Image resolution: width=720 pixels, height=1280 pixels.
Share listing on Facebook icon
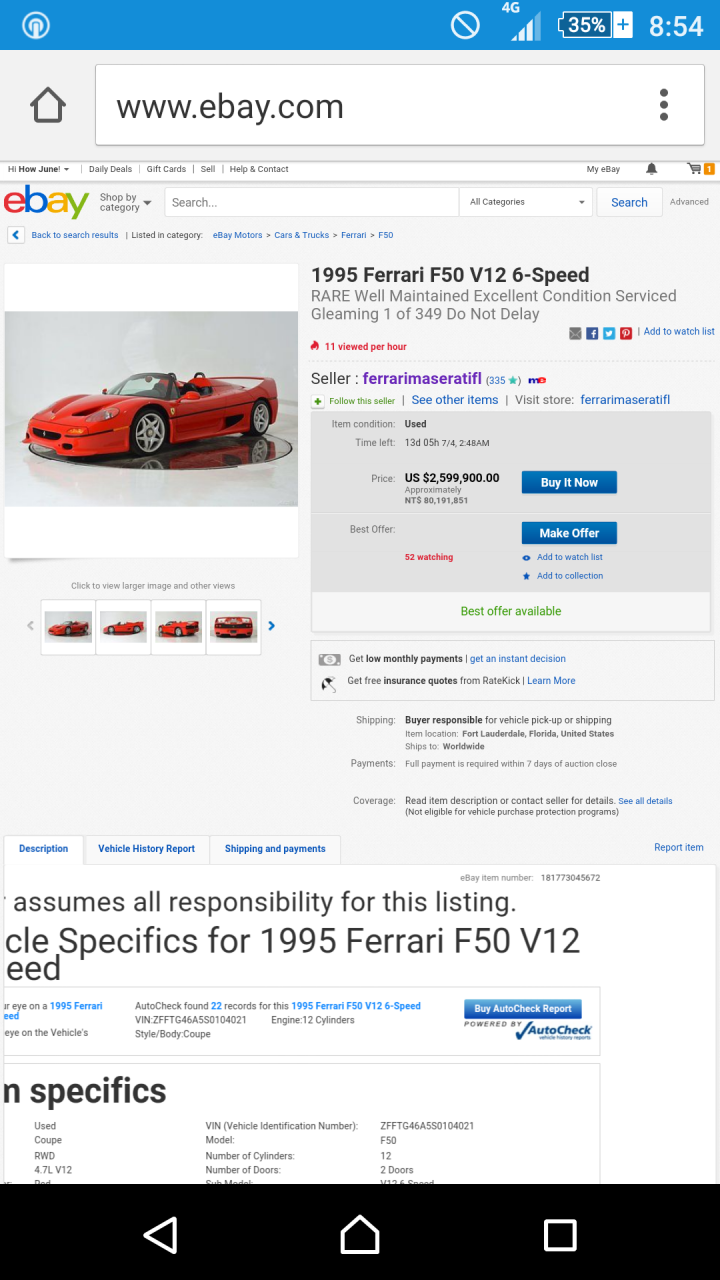[x=592, y=333]
